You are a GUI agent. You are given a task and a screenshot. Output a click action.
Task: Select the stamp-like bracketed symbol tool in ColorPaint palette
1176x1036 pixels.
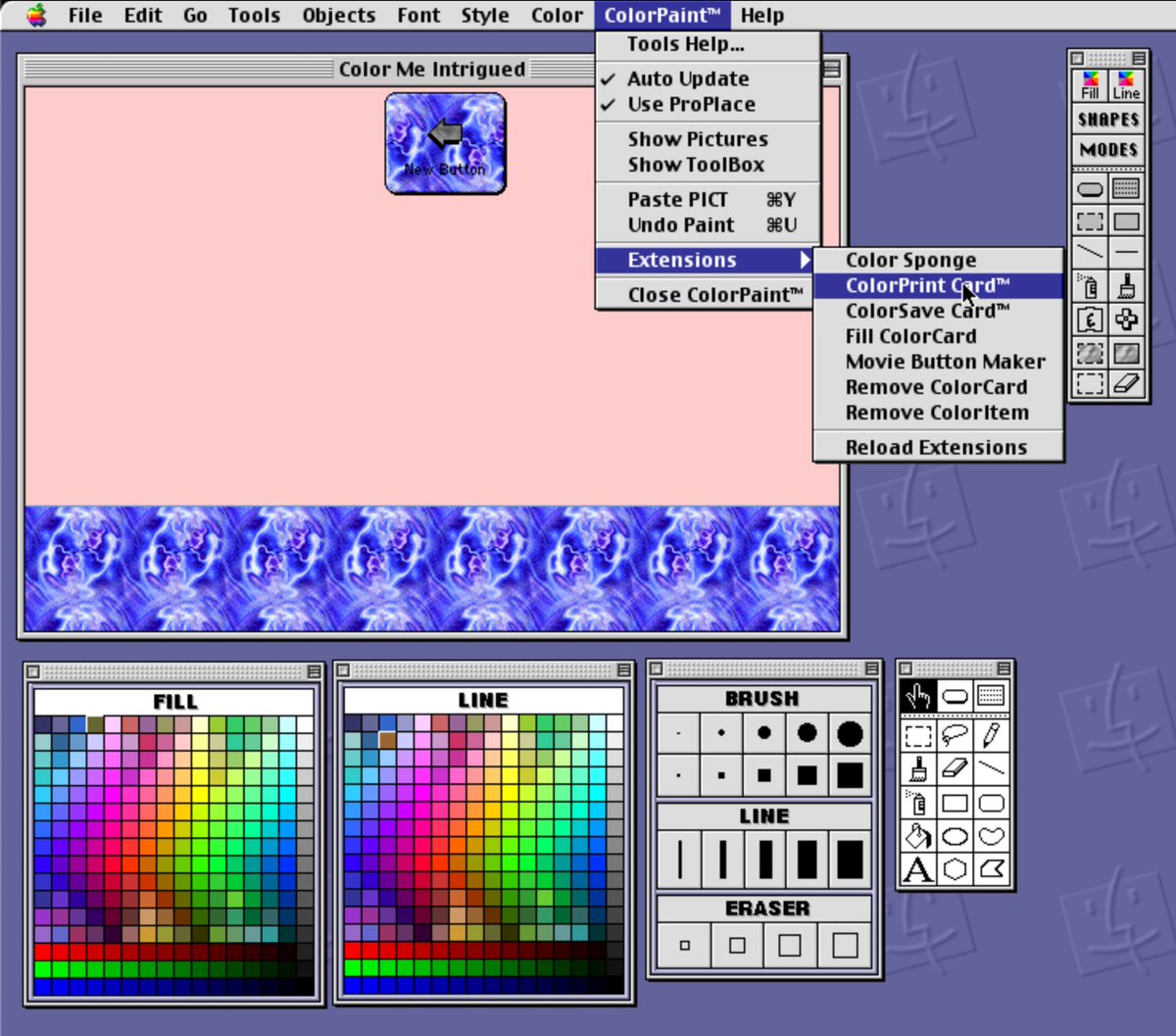coord(1090,320)
